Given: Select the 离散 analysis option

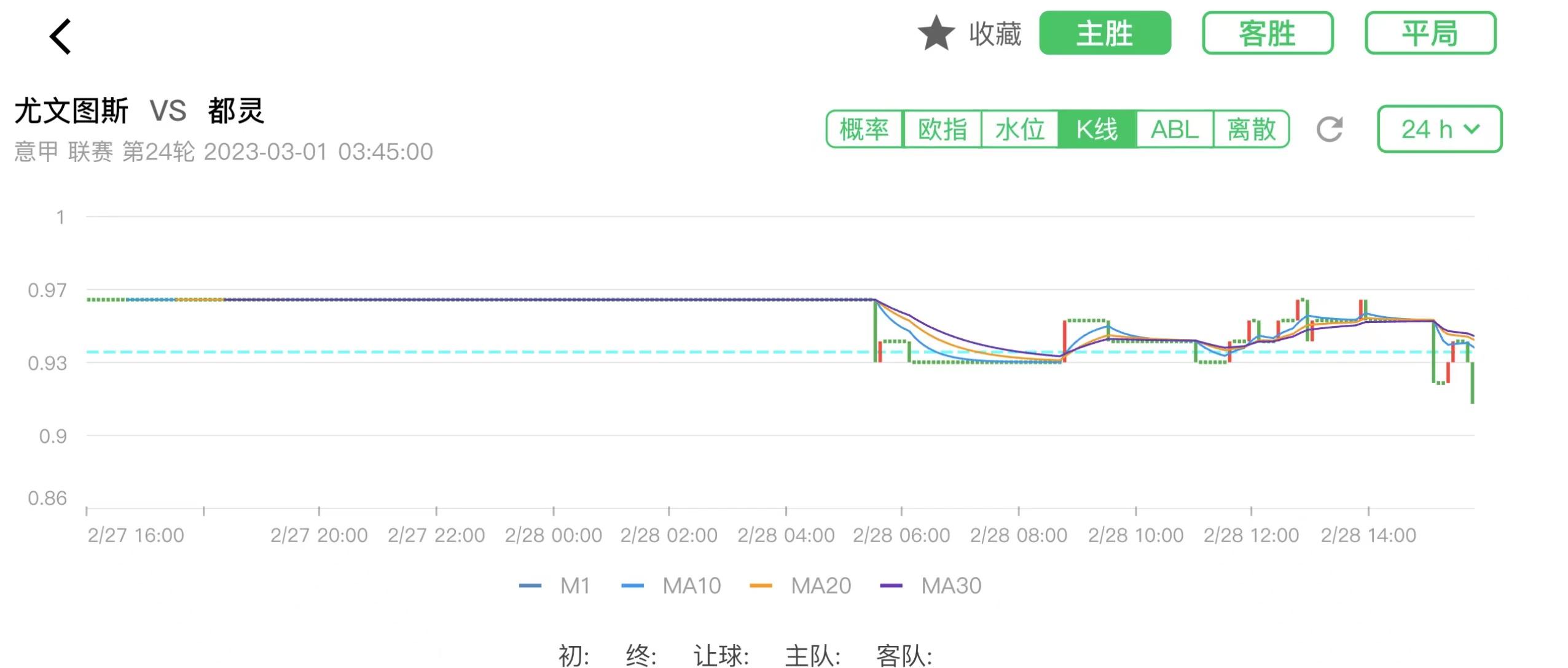Looking at the screenshot, I should 1253,129.
